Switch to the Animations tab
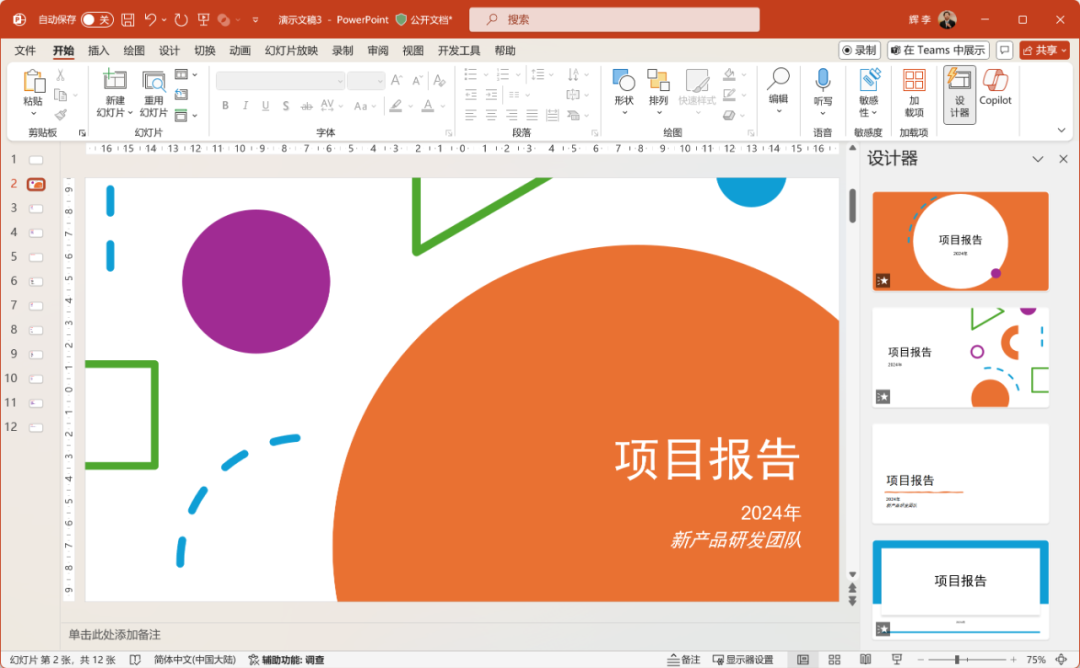 click(x=240, y=50)
